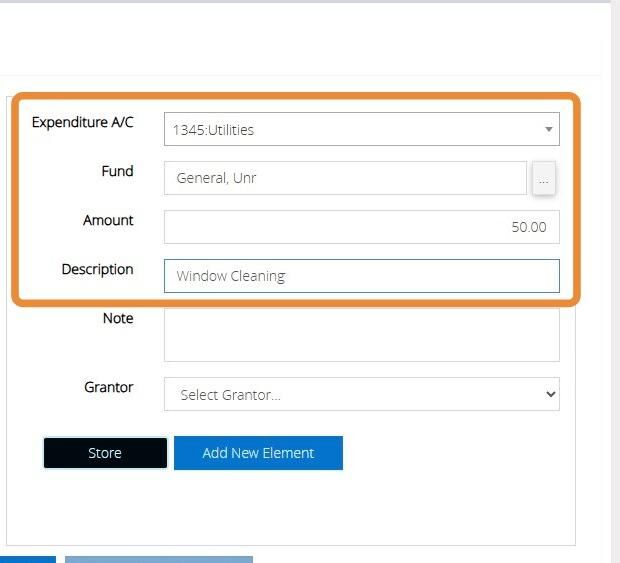Click the 'Grantor' label text

point(108,387)
